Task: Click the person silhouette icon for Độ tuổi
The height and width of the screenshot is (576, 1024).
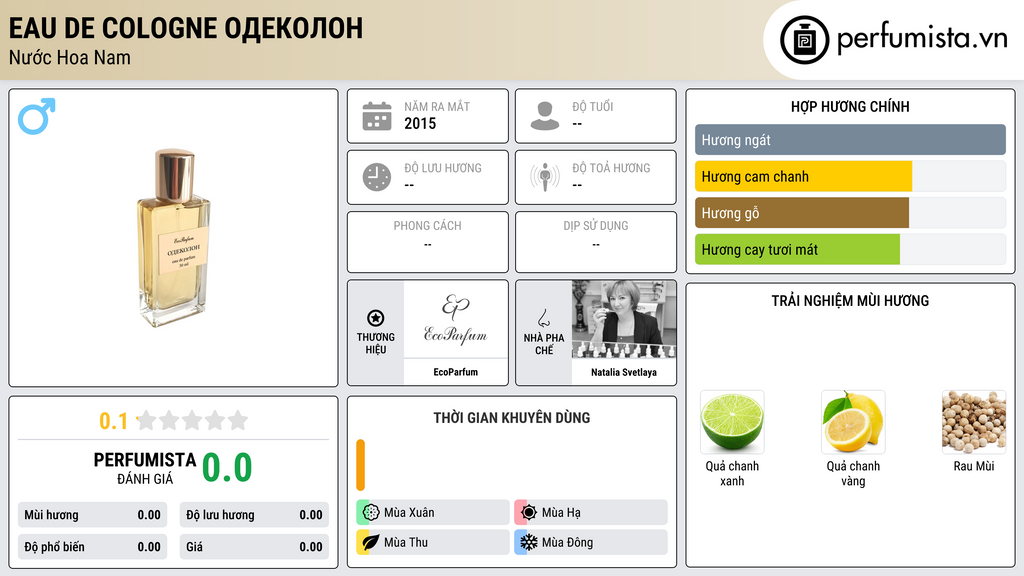Action: click(x=545, y=116)
